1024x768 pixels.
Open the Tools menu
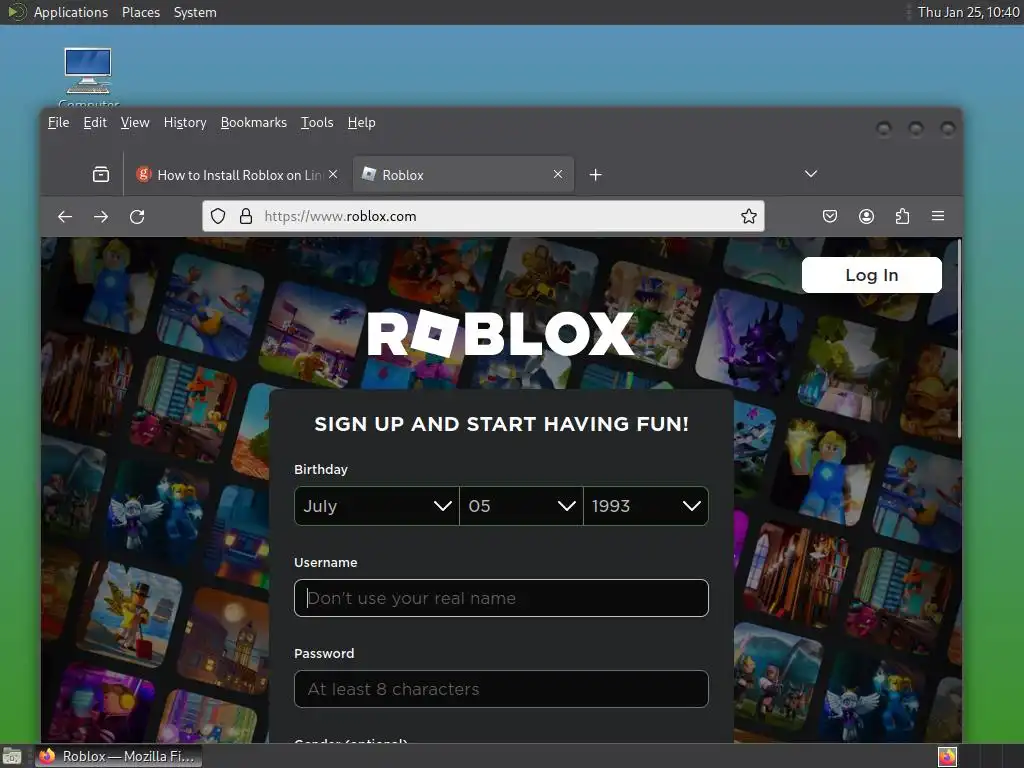tap(317, 123)
